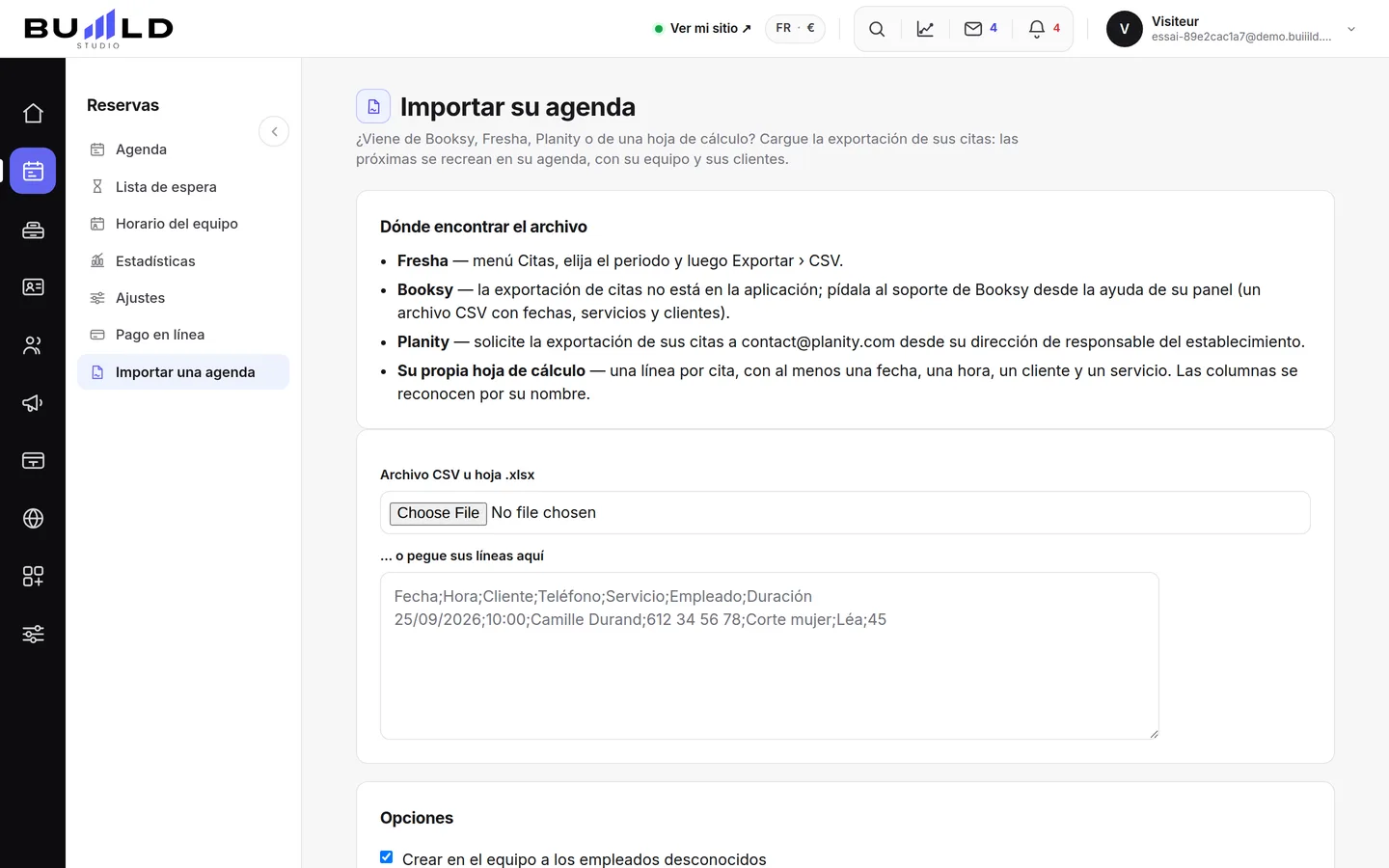This screenshot has height=868, width=1389.
Task: Select the calendar reservations rail icon
Action: click(x=33, y=172)
